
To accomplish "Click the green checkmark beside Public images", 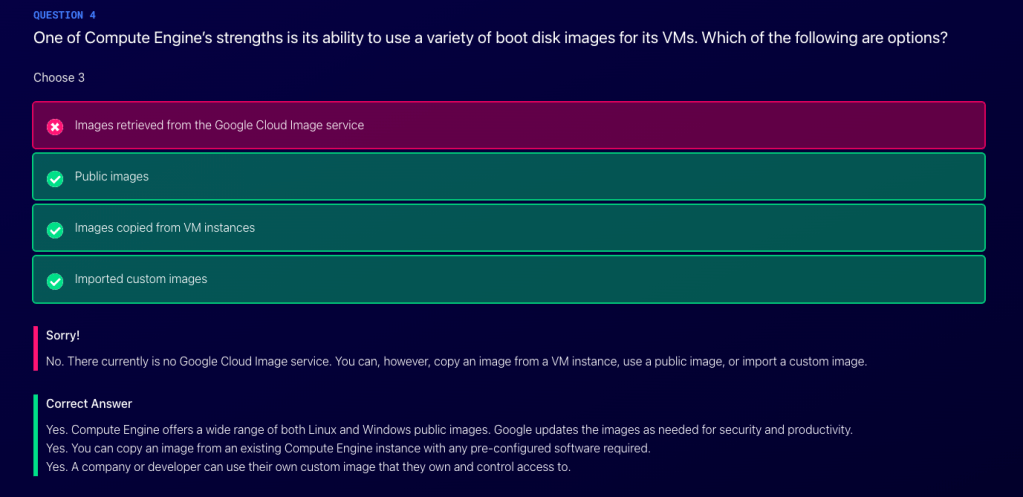I will pyautogui.click(x=56, y=178).
